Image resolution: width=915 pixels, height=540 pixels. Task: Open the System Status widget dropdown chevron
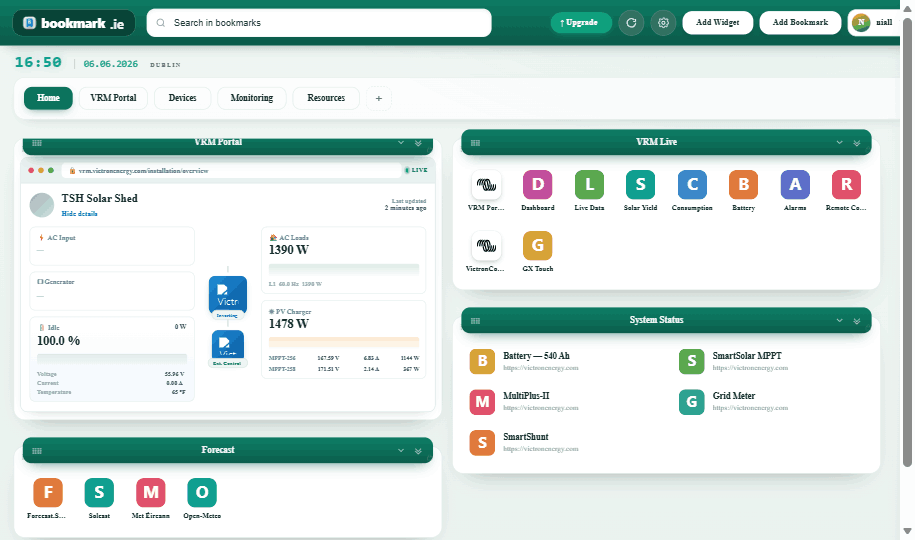point(839,320)
